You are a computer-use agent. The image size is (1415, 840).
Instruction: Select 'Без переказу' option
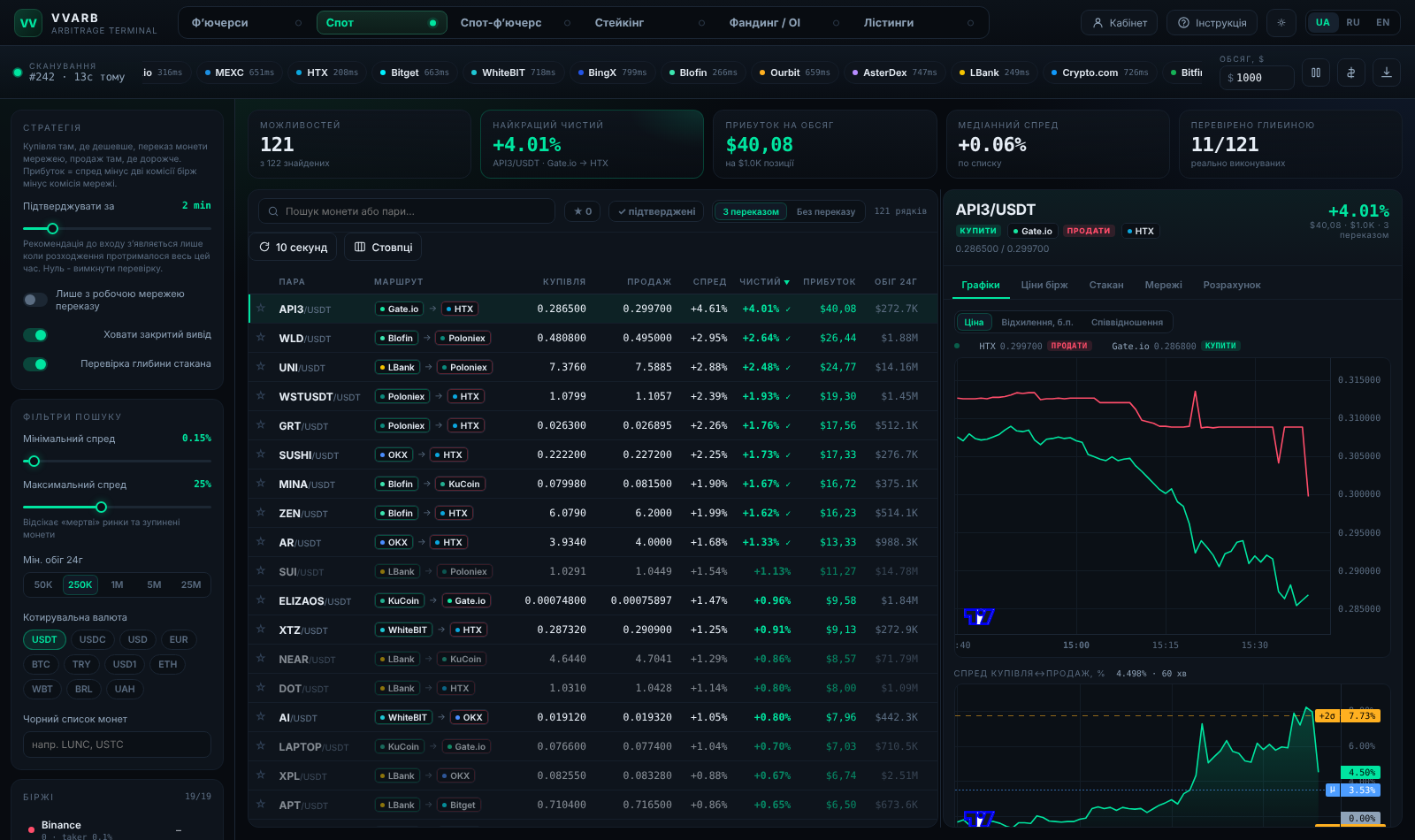tap(825, 211)
